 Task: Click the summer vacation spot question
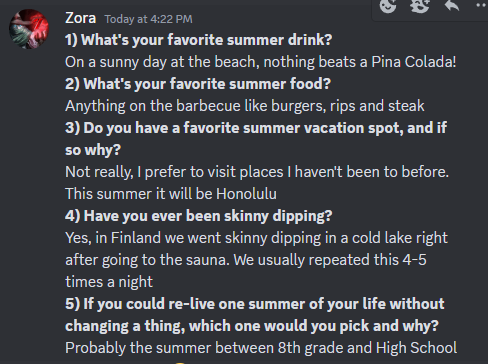point(256,128)
